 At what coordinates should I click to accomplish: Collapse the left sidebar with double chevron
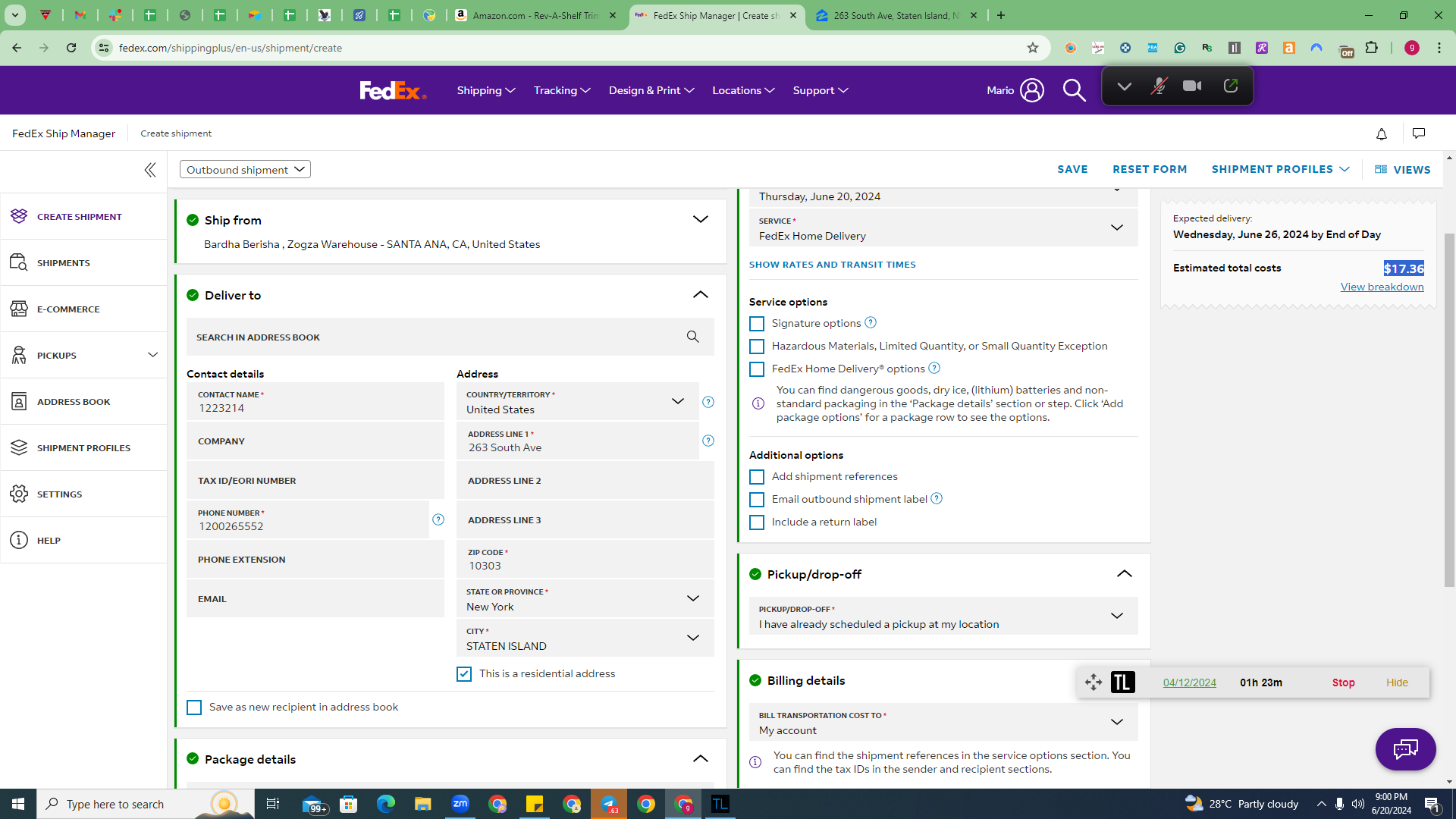click(150, 170)
